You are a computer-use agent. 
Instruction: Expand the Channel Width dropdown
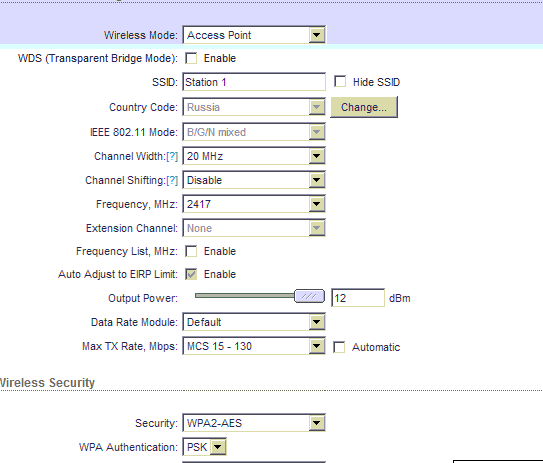click(254, 156)
